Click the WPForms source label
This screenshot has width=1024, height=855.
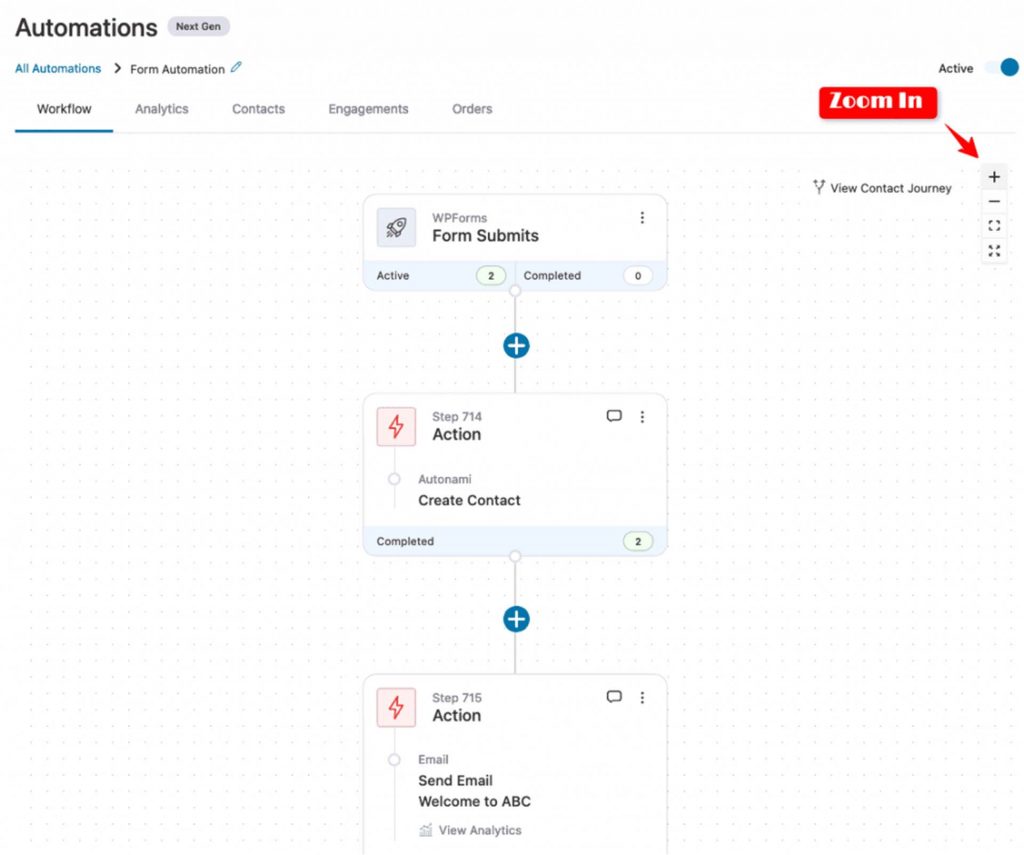[x=459, y=218]
